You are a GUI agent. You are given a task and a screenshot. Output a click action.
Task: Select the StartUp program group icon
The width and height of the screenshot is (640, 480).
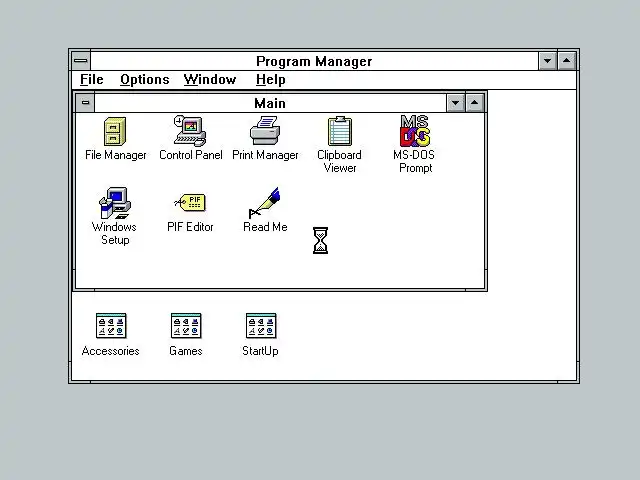[261, 326]
